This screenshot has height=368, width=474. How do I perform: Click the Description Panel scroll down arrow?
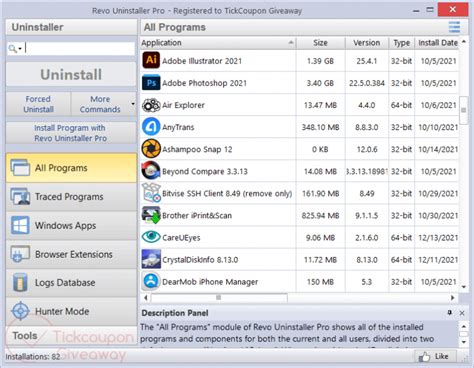(463, 342)
